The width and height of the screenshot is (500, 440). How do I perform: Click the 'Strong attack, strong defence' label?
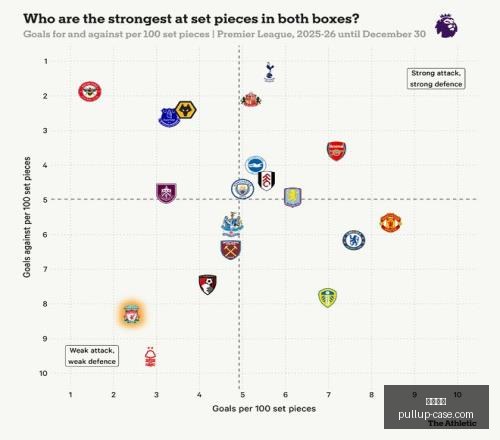click(436, 79)
